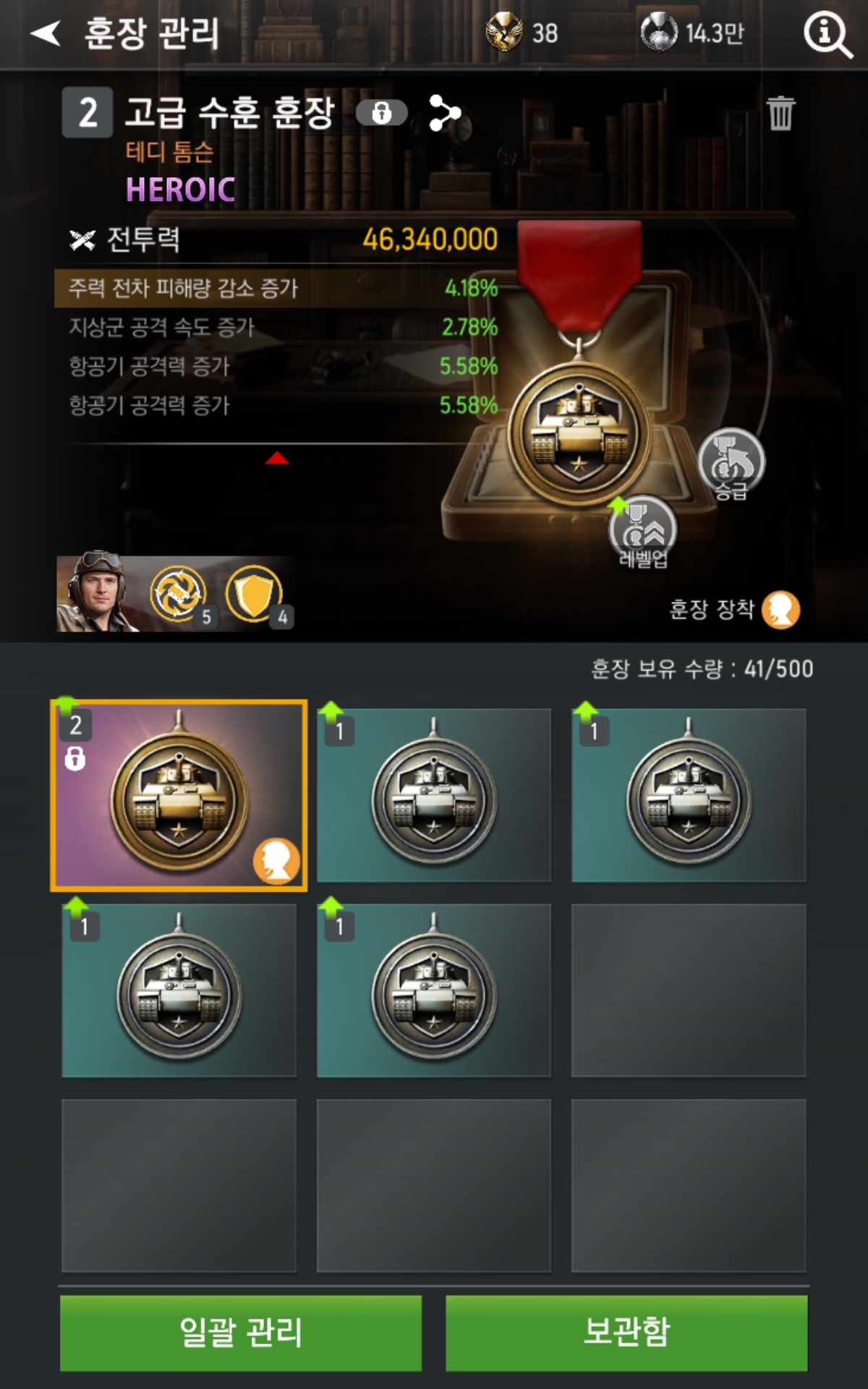This screenshot has width=868, height=1389.
Task: Tap the gold eagle medal currency 38
Action: tap(522, 33)
